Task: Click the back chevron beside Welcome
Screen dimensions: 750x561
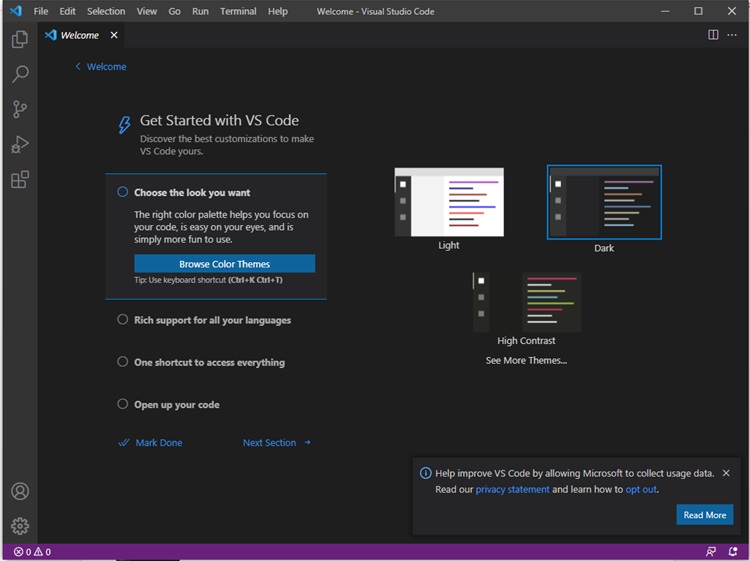Action: [x=78, y=66]
